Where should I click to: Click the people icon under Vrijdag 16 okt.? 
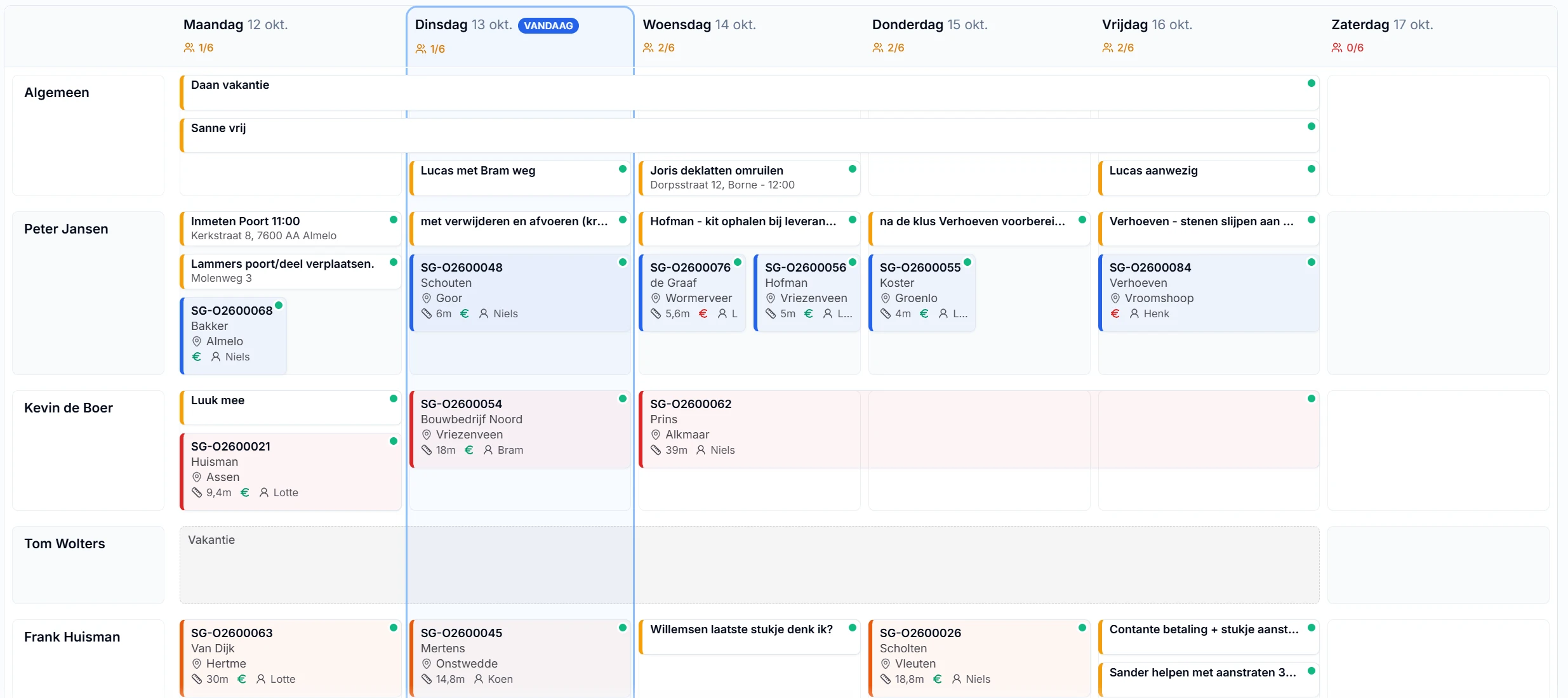(1108, 48)
